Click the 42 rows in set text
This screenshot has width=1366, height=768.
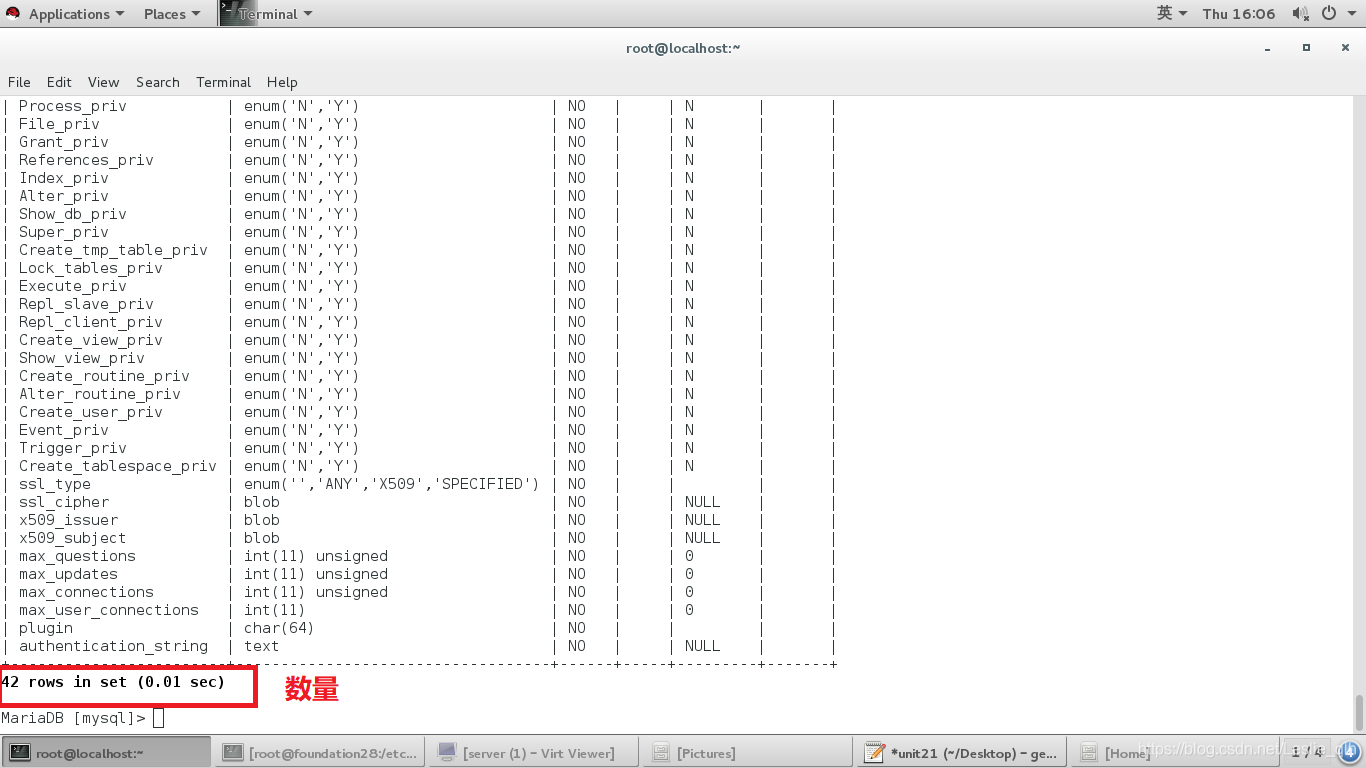point(113,682)
